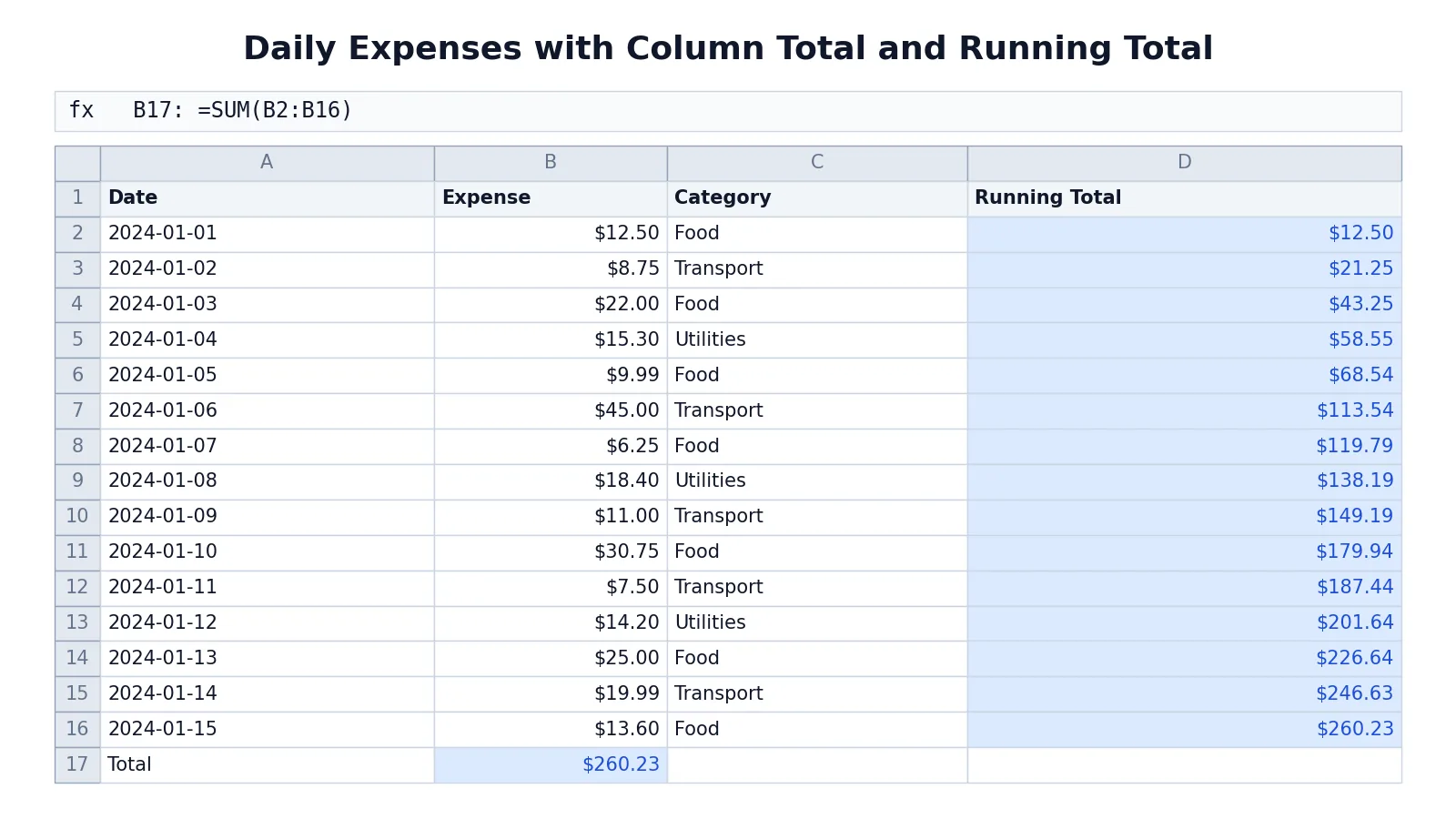
Task: Click the $21.25 running total cell
Action: click(1184, 269)
